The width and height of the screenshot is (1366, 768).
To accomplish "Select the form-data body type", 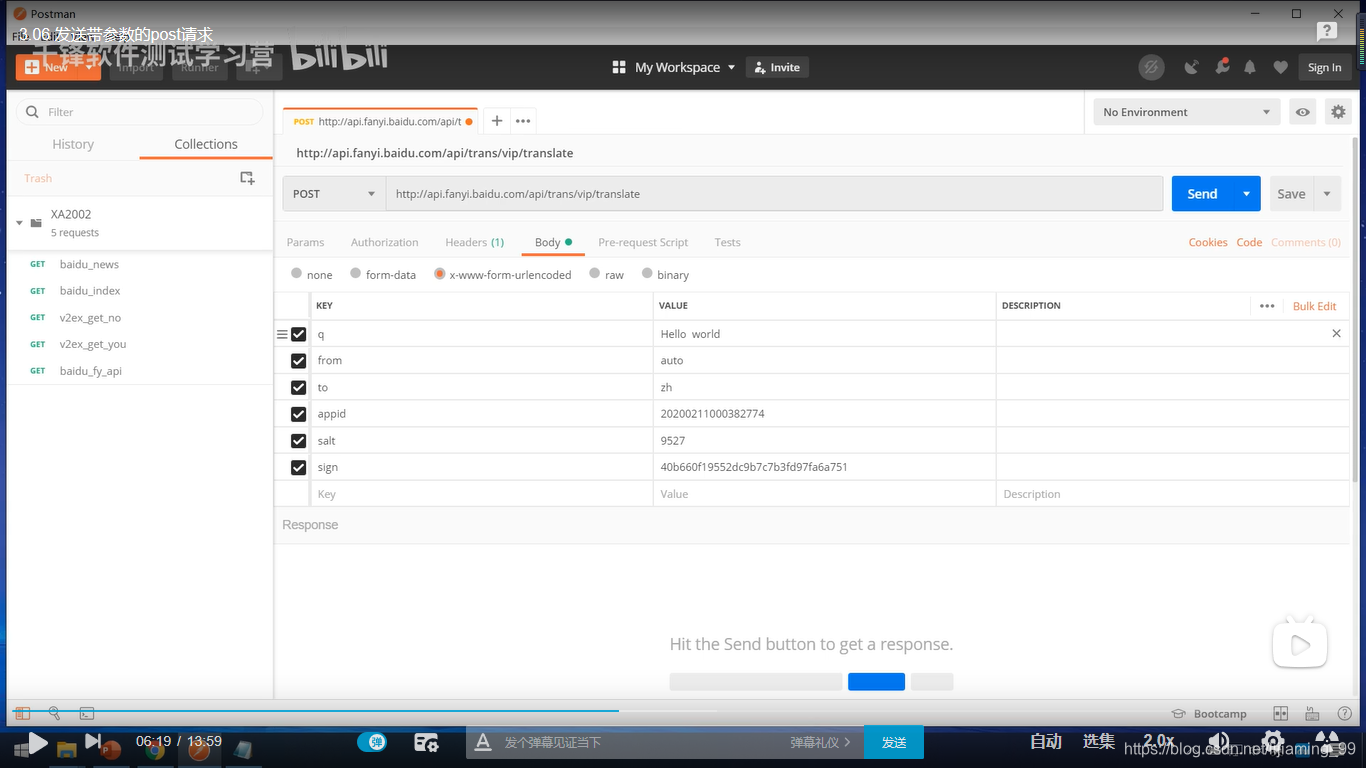I will [x=355, y=273].
